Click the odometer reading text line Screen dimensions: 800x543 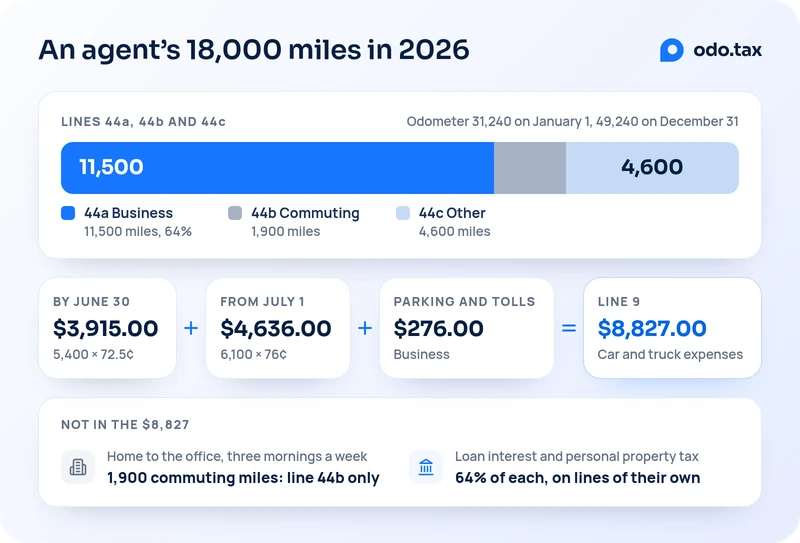(x=572, y=121)
